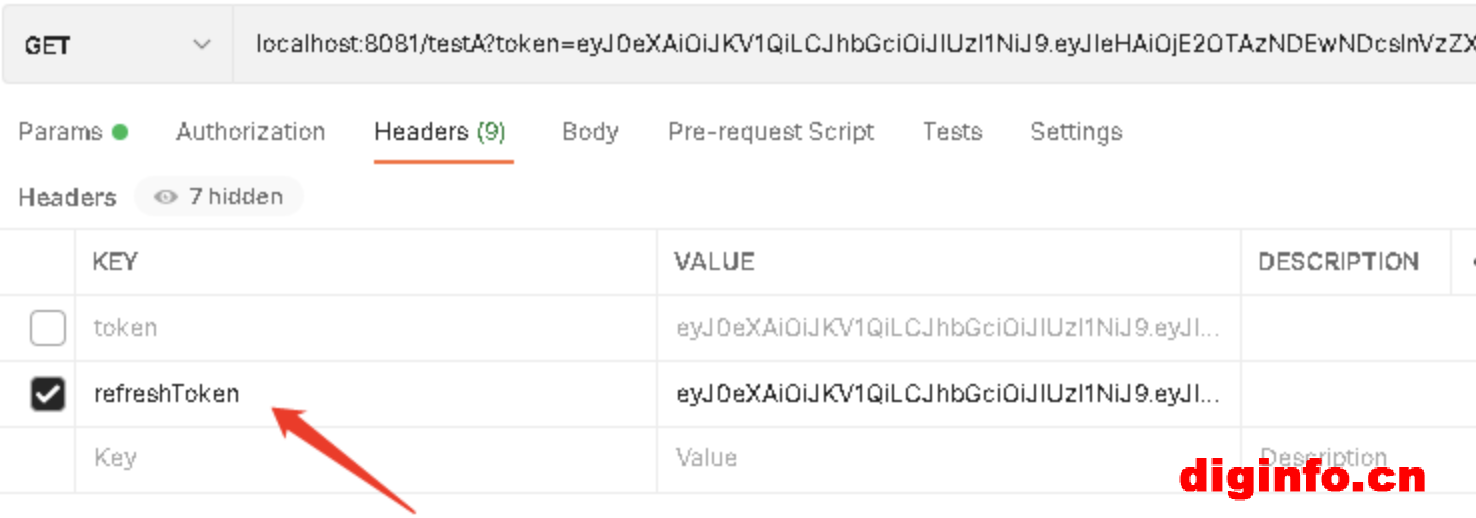Image resolution: width=1476 pixels, height=518 pixels.
Task: Select the Headers (9) tab
Action: (x=440, y=132)
